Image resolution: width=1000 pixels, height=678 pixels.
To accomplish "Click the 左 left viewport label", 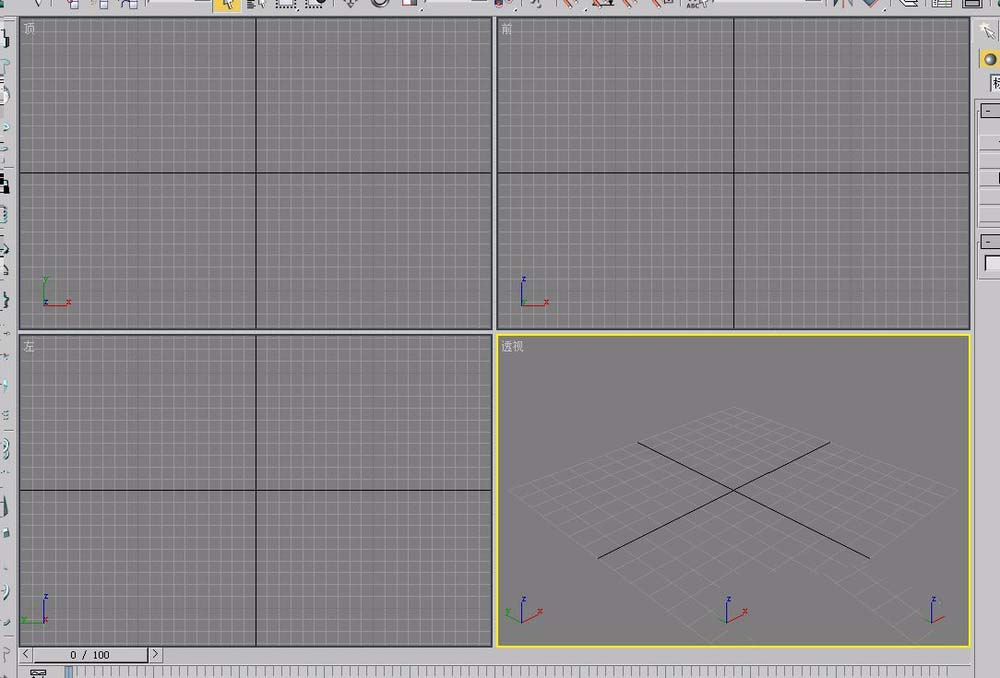I will pos(29,346).
